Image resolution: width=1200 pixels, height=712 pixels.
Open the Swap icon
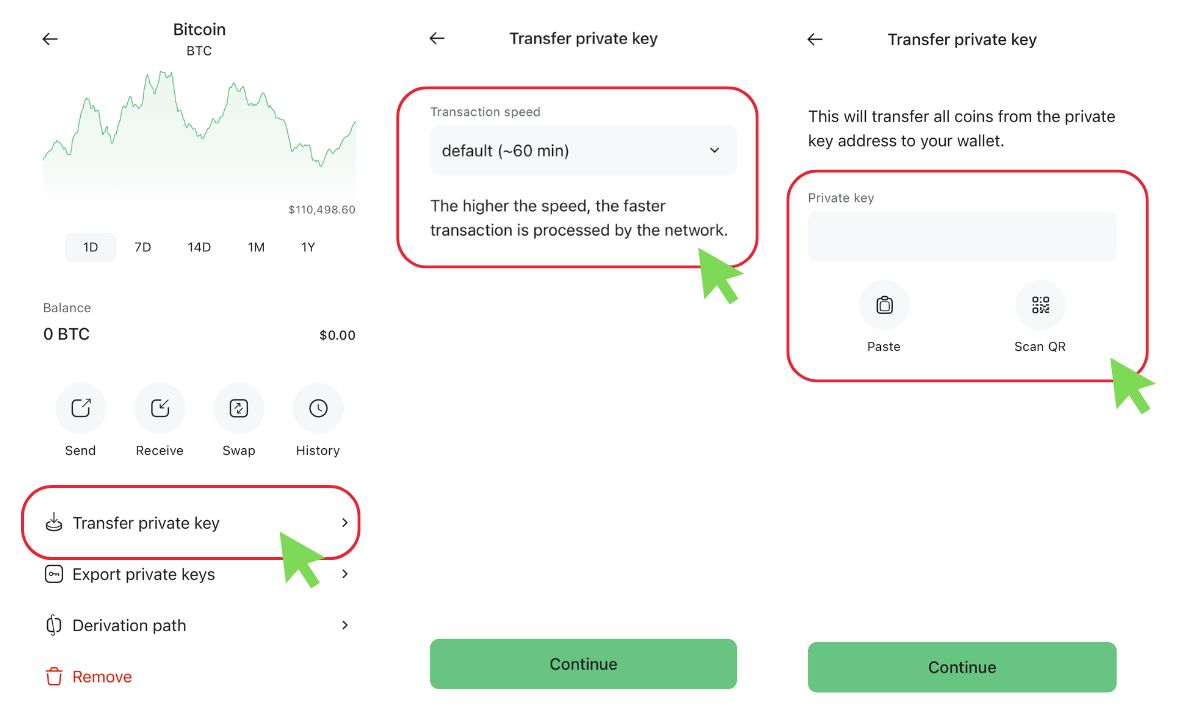pyautogui.click(x=238, y=408)
